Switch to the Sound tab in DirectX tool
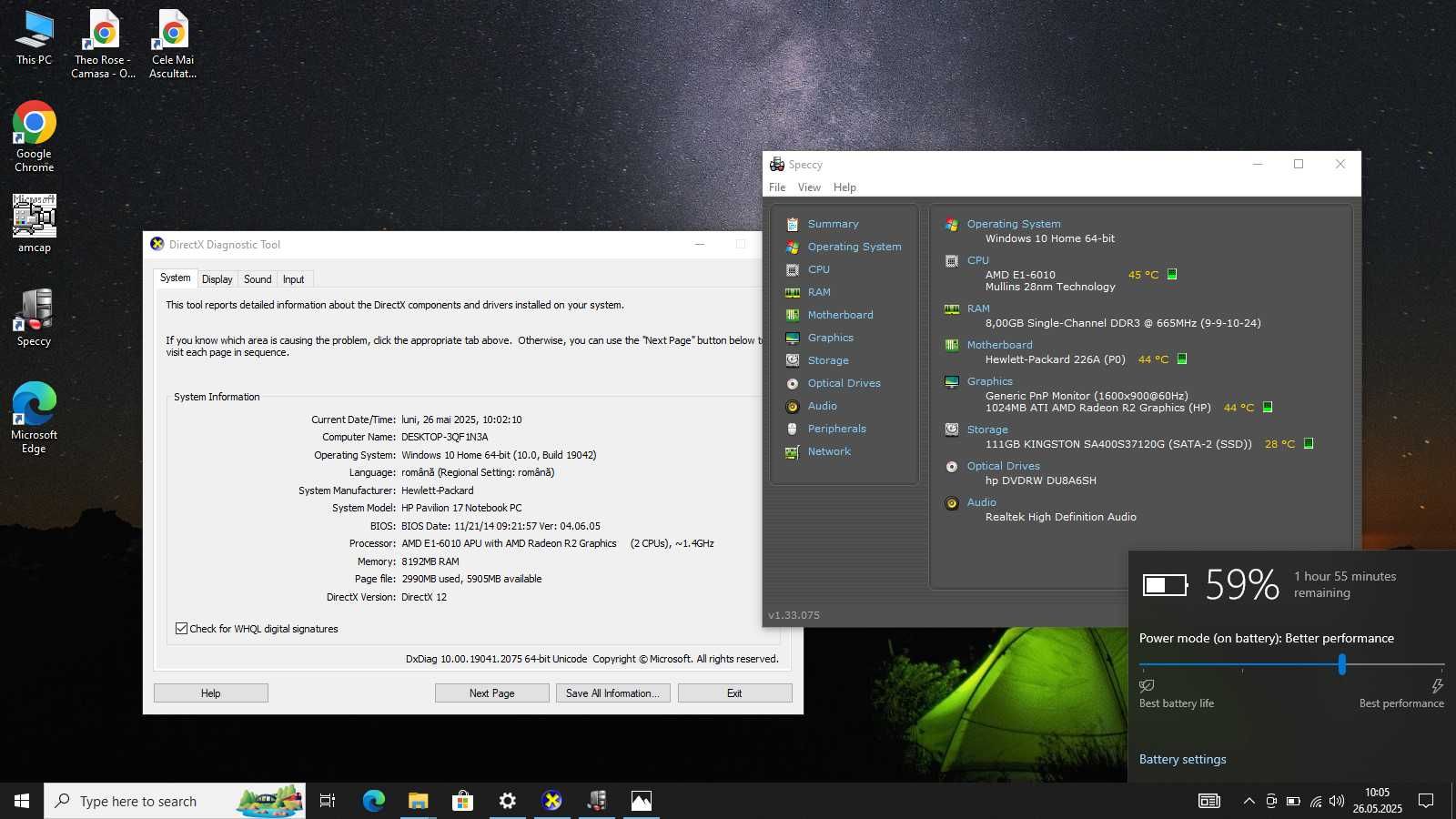The height and width of the screenshot is (819, 1456). pos(258,279)
